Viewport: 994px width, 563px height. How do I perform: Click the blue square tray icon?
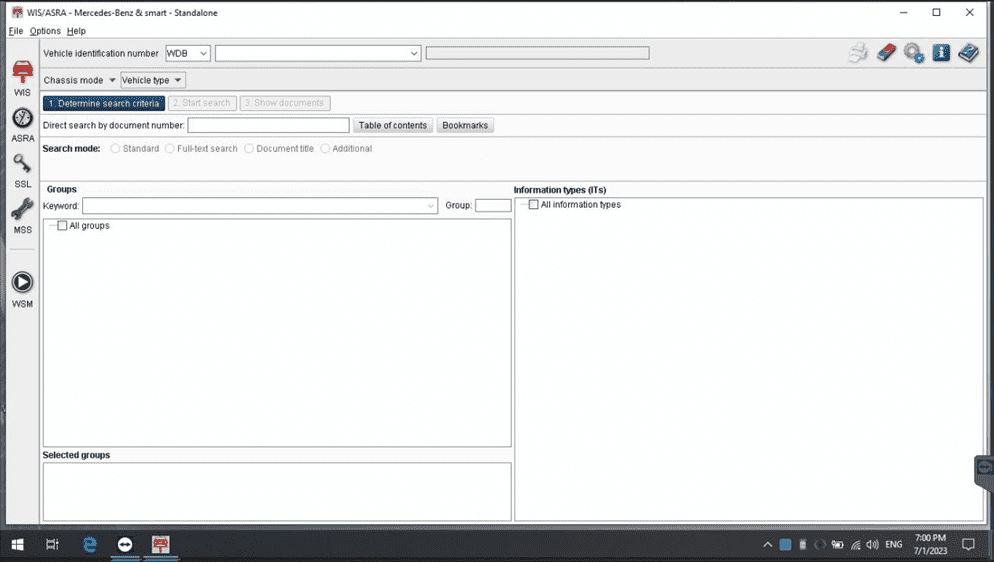pos(785,545)
